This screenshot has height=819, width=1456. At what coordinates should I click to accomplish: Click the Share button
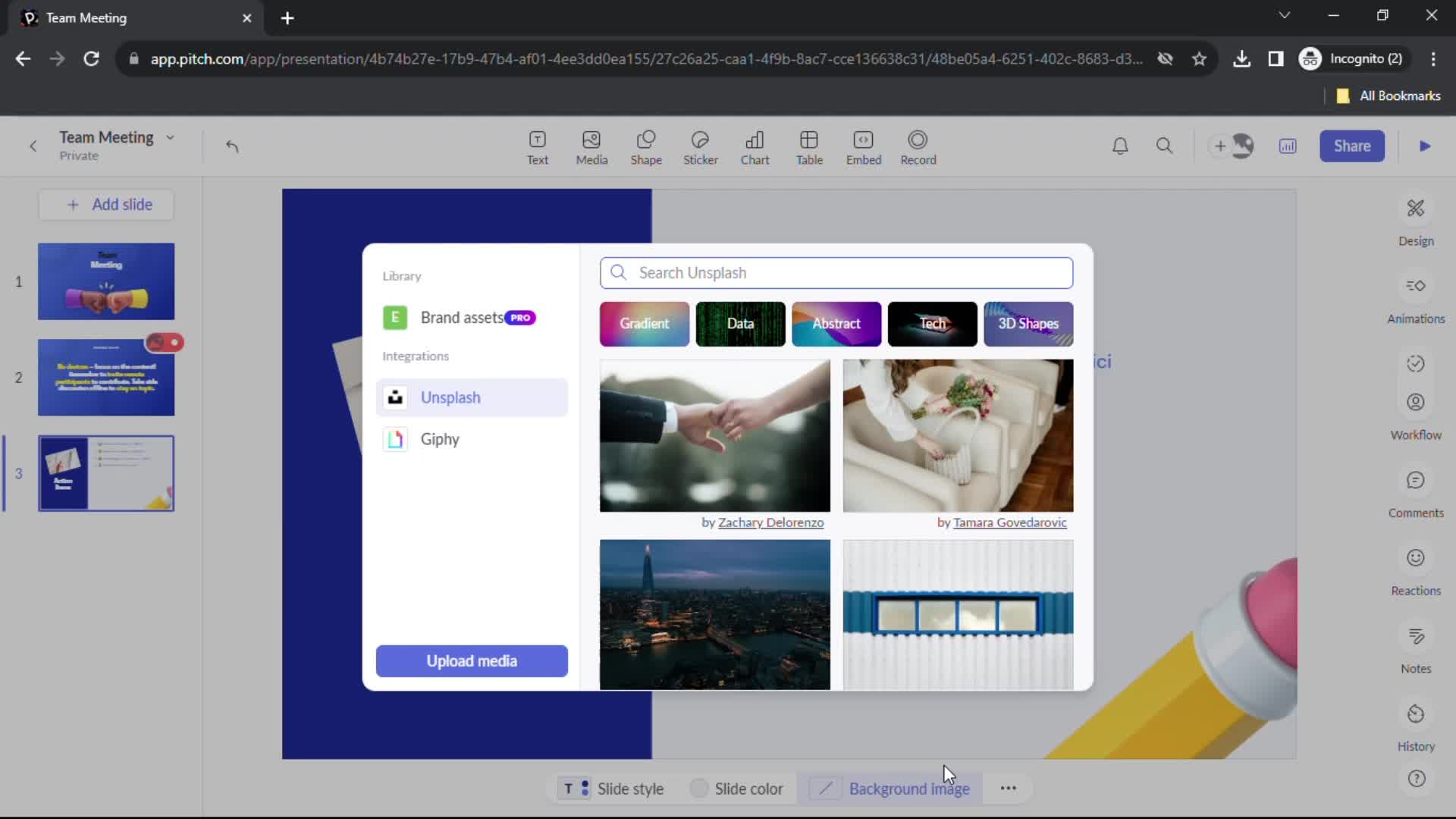[x=1352, y=145]
